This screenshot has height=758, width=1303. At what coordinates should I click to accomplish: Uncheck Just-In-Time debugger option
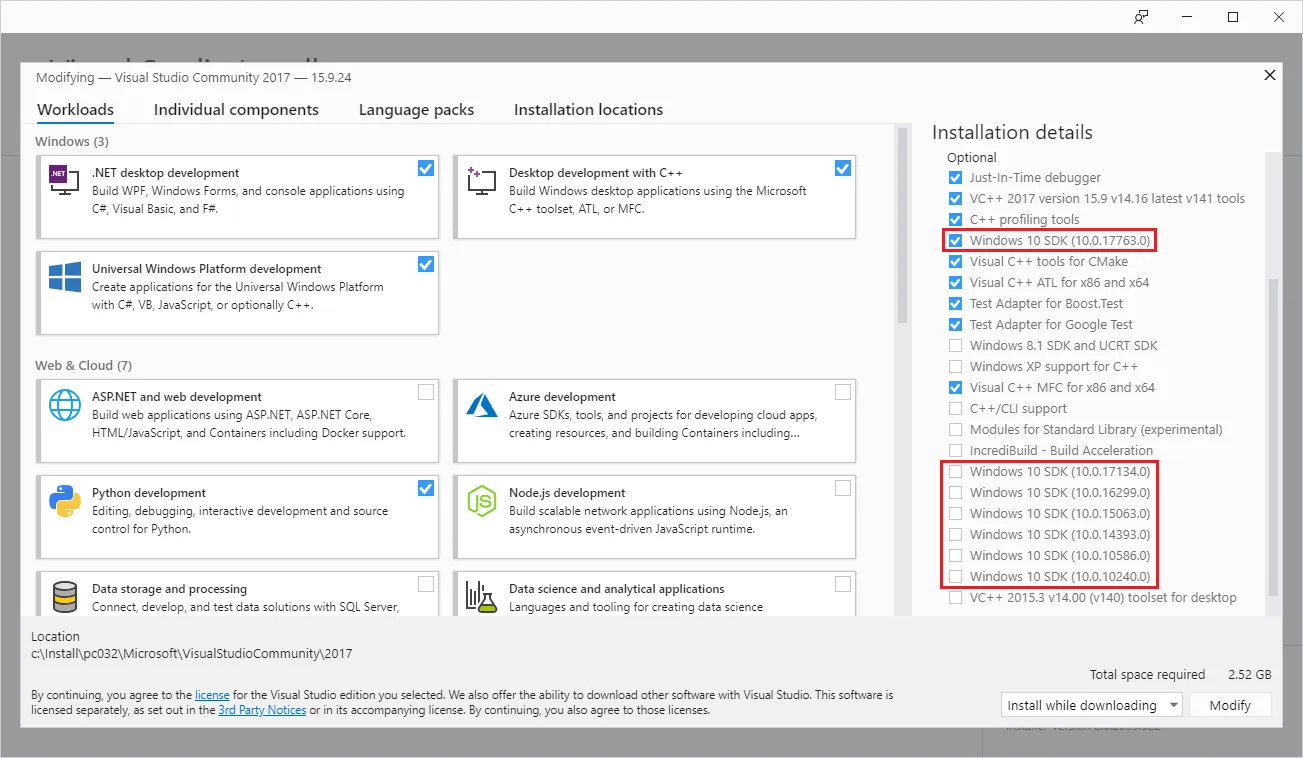(955, 178)
